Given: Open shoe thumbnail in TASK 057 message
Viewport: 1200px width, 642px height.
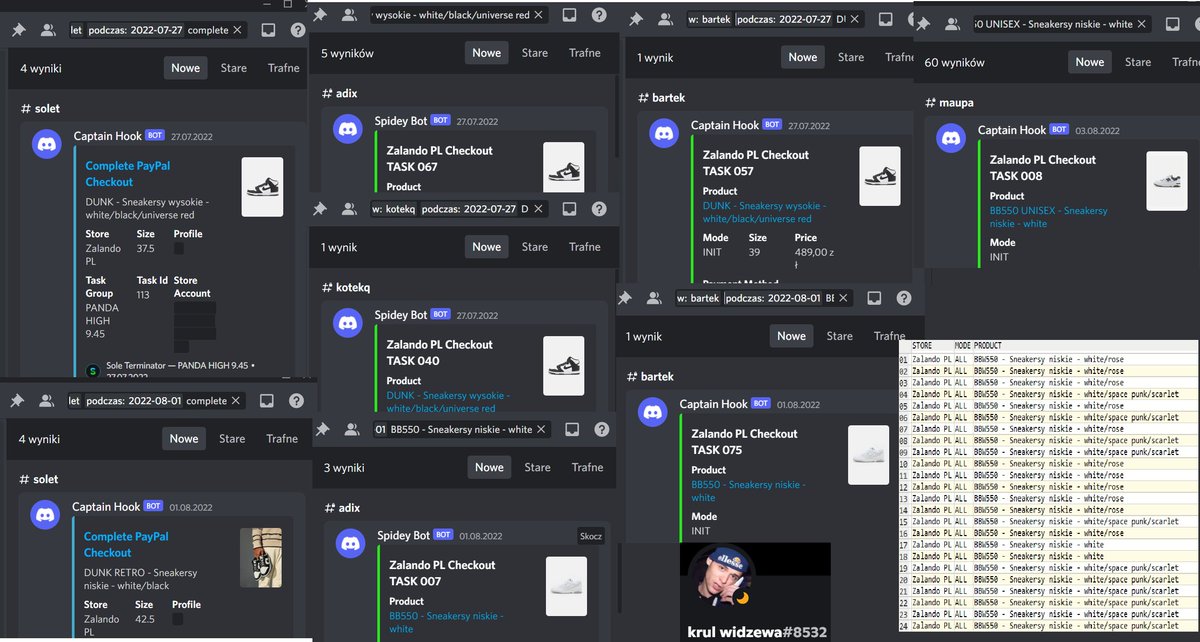Looking at the screenshot, I should click(880, 177).
